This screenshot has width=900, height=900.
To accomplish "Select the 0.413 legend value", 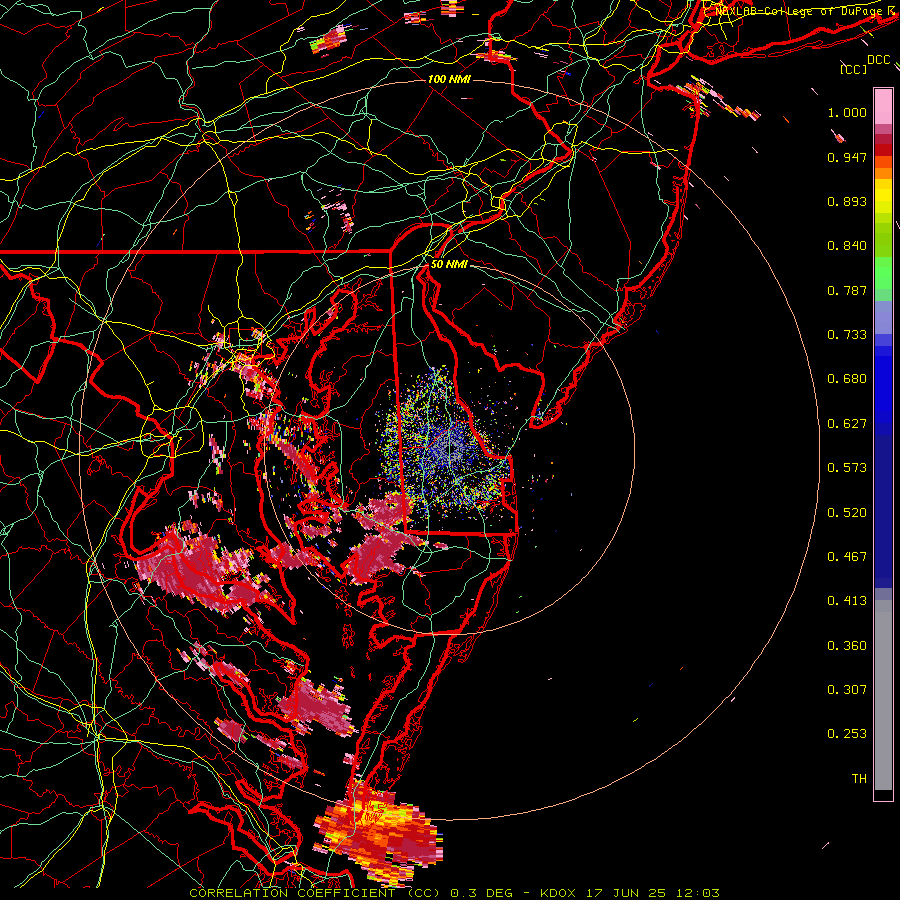I will pyautogui.click(x=847, y=601).
